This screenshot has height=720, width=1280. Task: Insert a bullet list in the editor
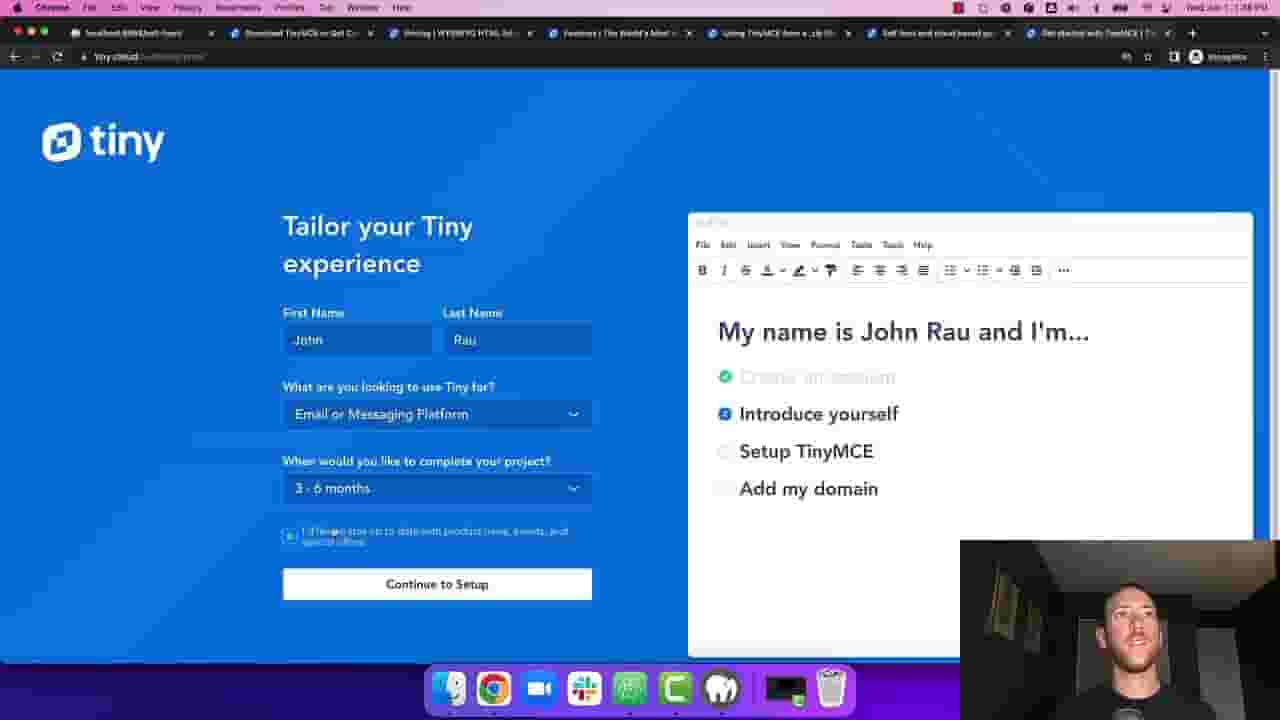click(x=982, y=270)
